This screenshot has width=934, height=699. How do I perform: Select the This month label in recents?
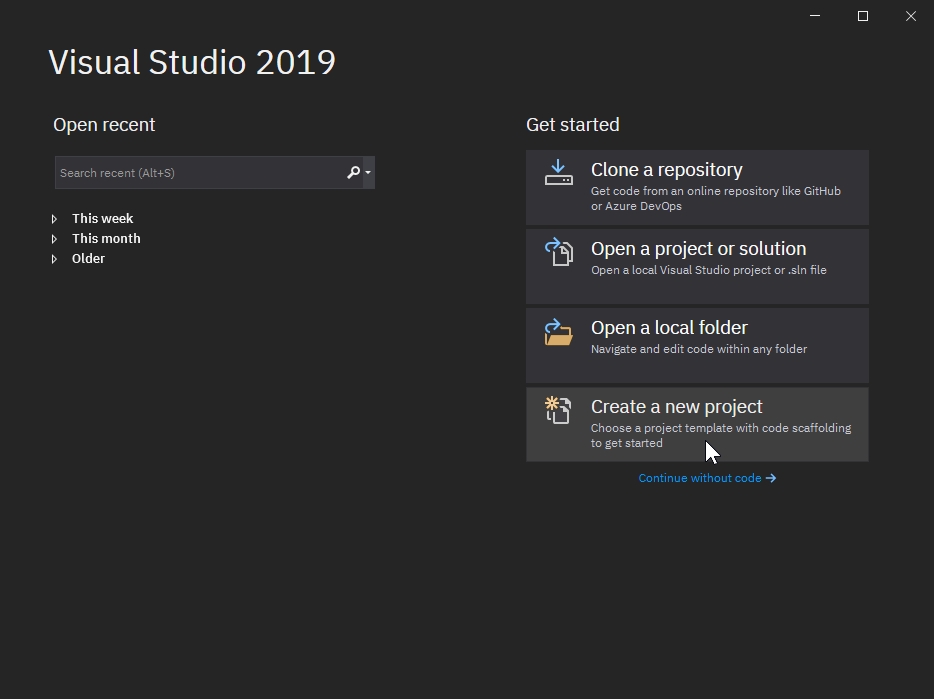point(106,239)
